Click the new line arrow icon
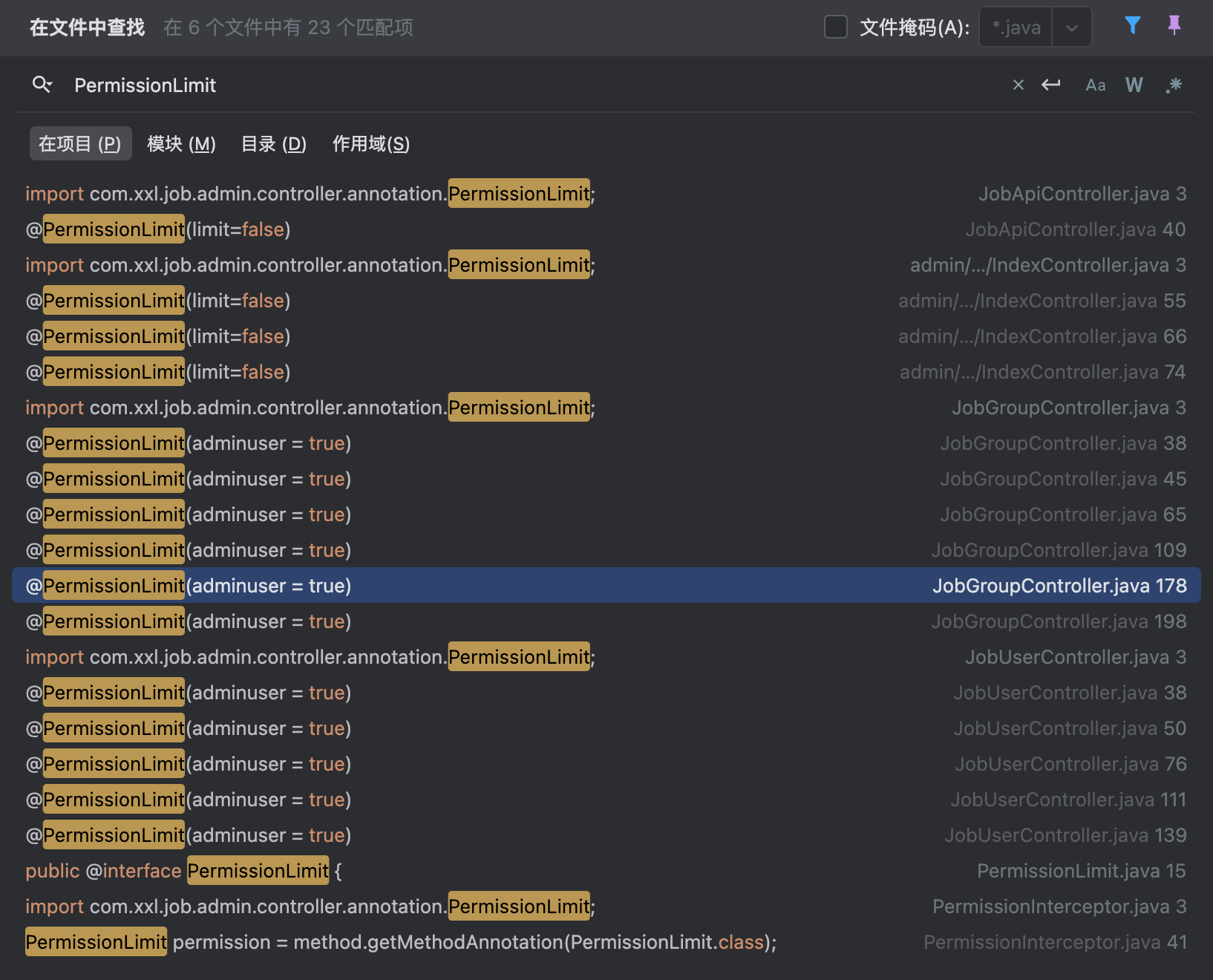 coord(1050,85)
